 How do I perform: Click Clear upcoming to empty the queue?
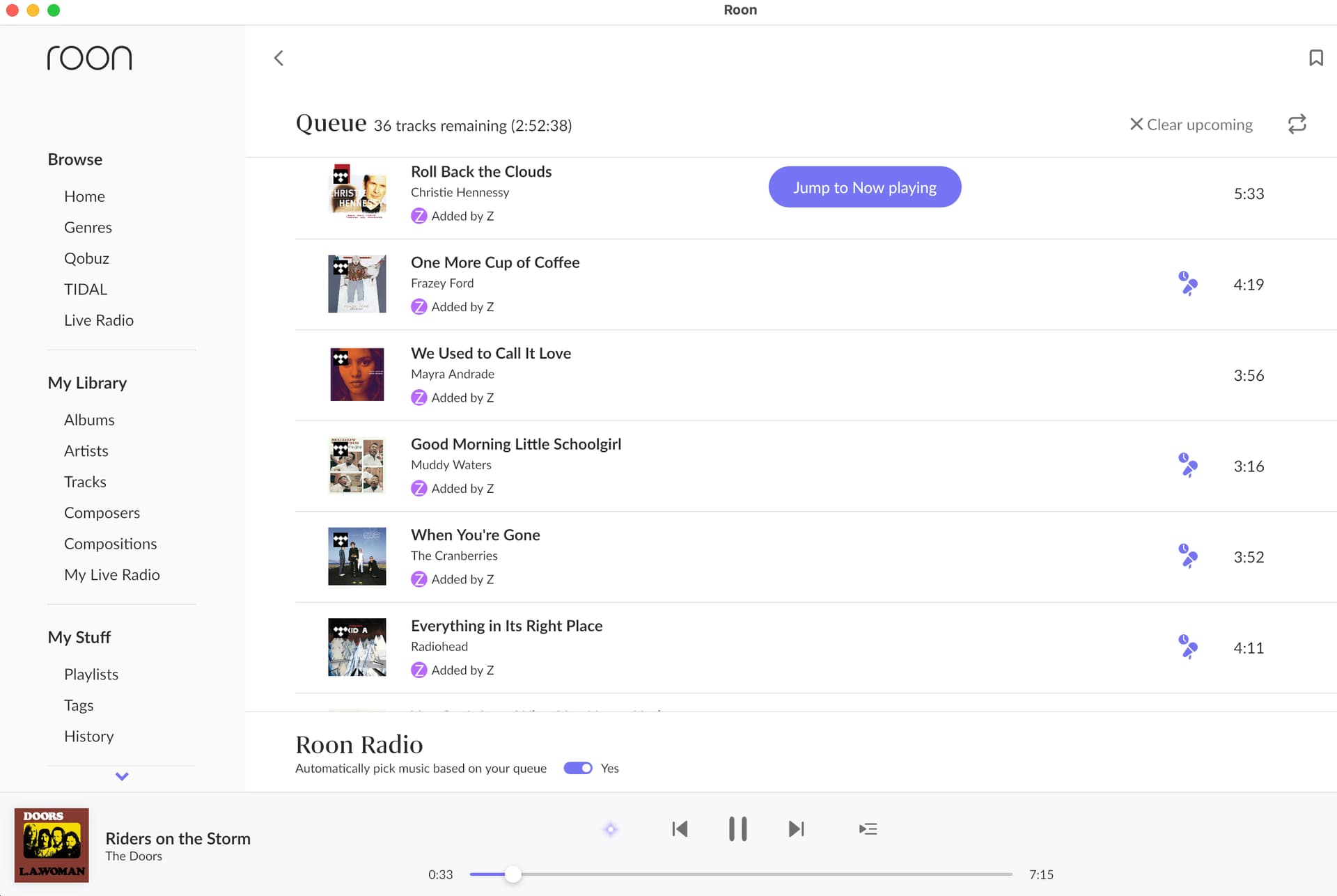[x=1191, y=125]
